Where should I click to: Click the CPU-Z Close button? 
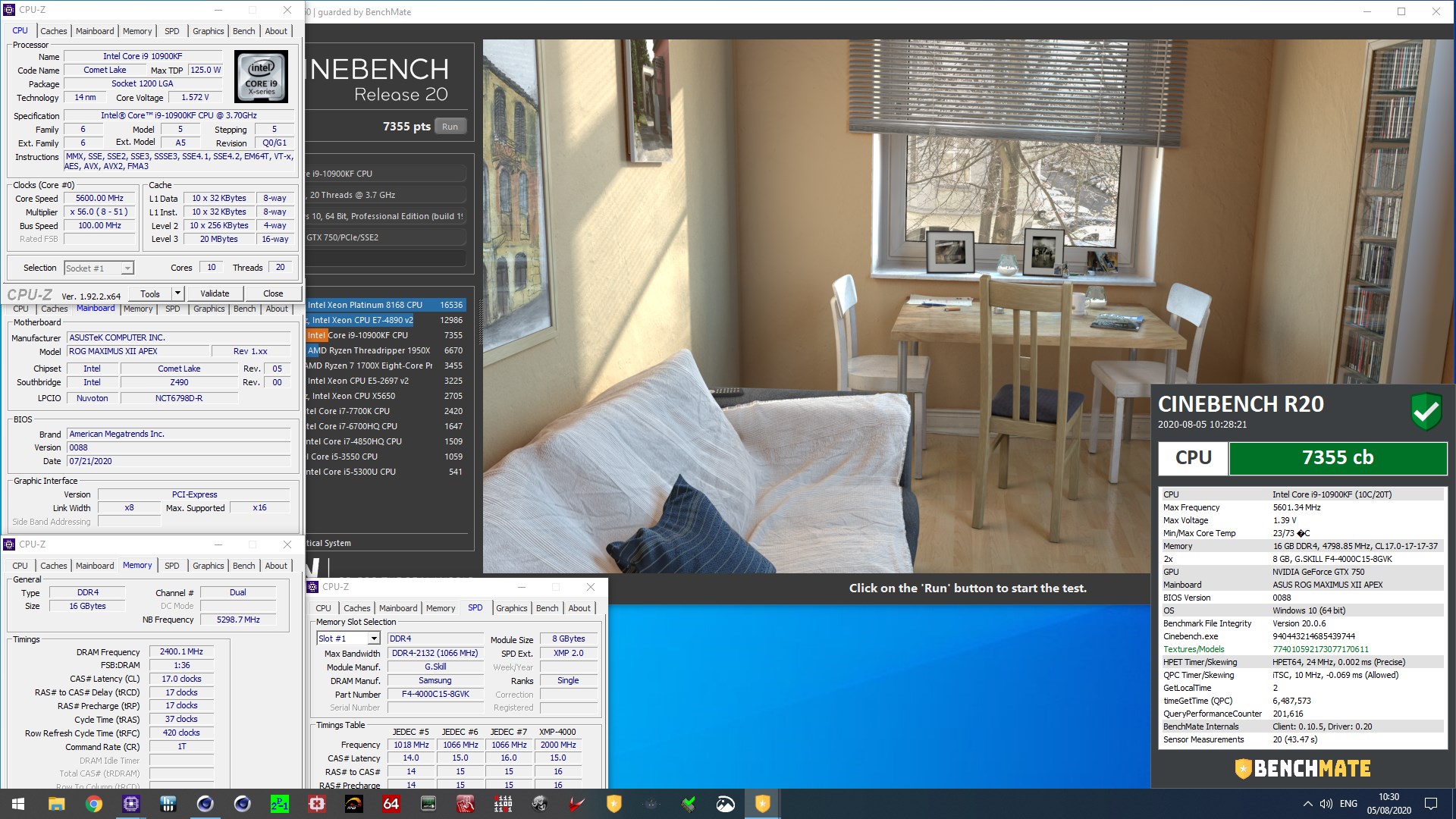tap(273, 293)
